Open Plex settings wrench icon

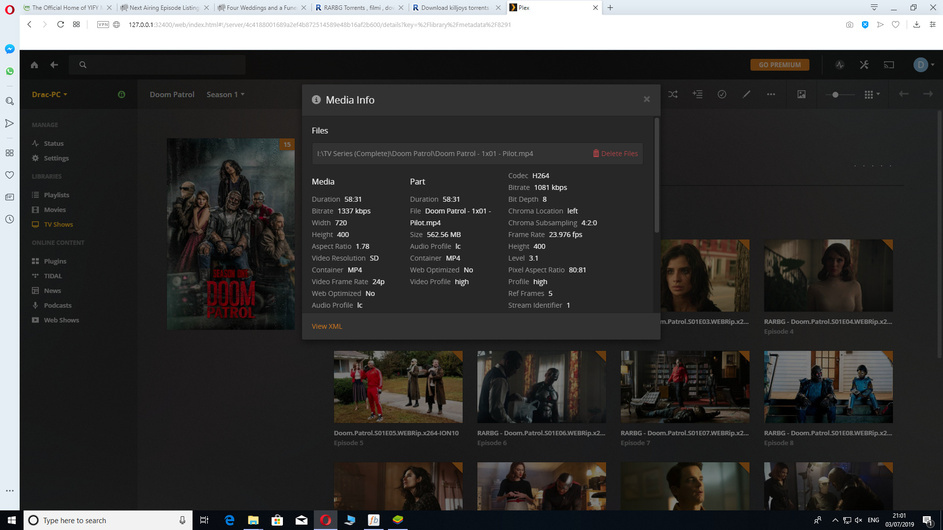coord(864,65)
